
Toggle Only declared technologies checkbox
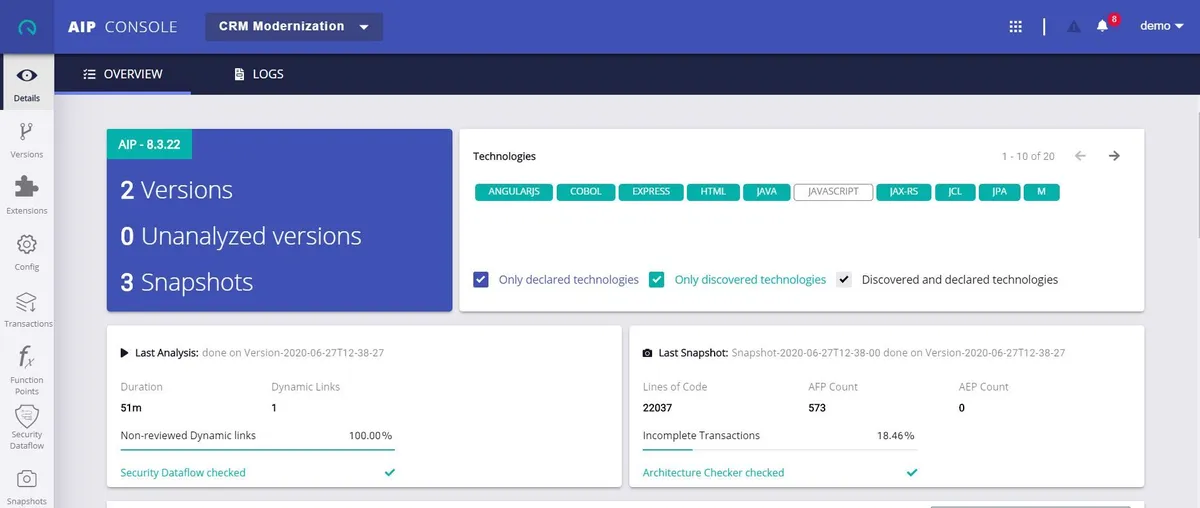pos(481,280)
